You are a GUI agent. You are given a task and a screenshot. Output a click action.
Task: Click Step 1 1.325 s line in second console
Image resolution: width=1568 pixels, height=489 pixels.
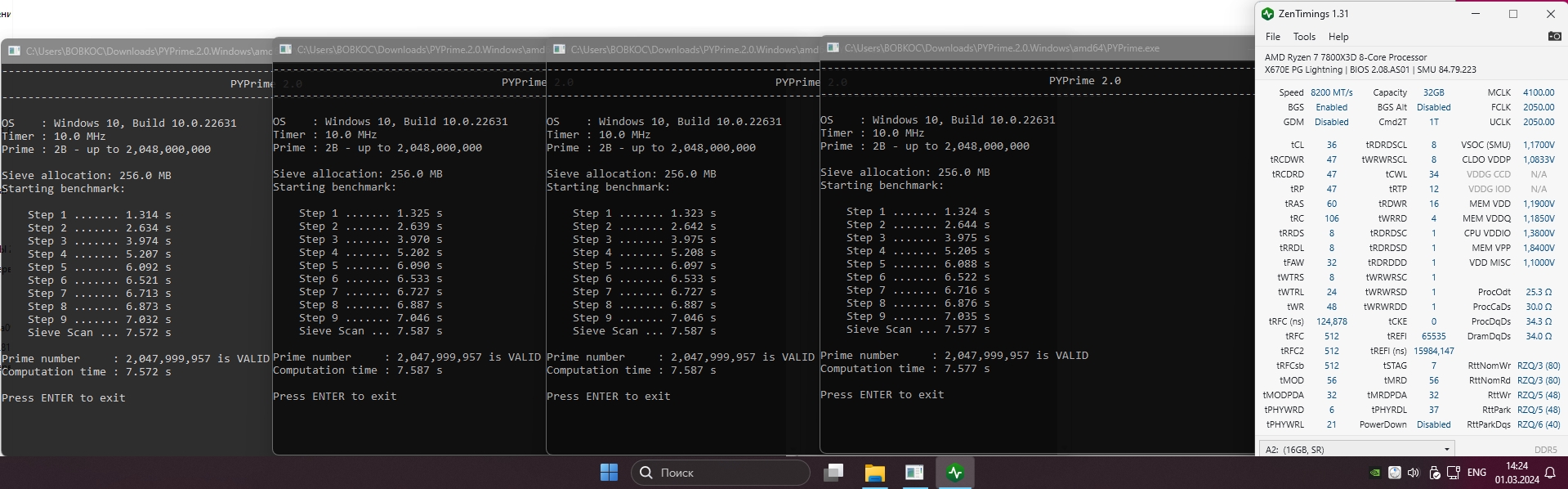pyautogui.click(x=370, y=213)
